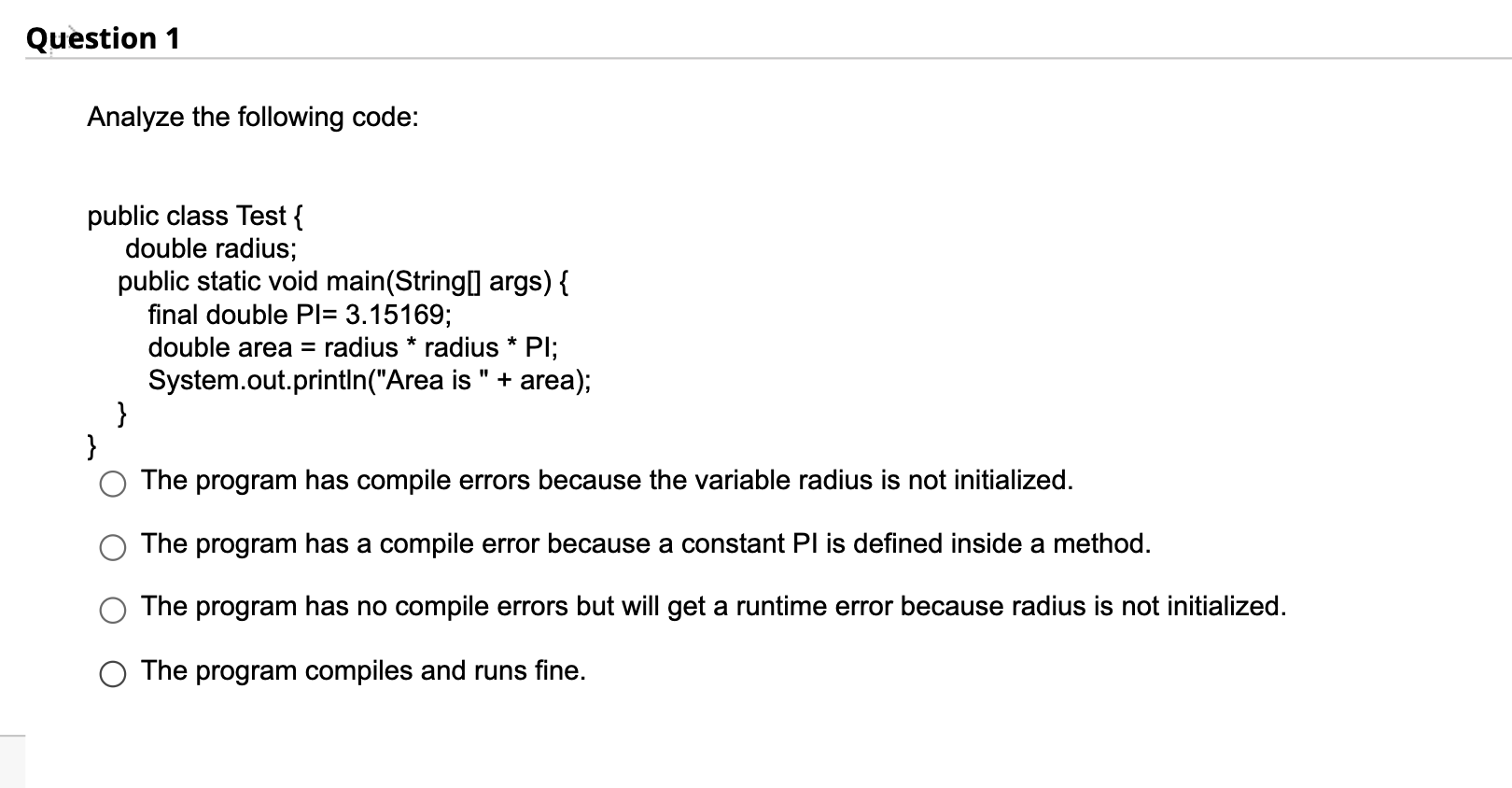
Task: Click the second answer's text label
Action: (x=644, y=543)
